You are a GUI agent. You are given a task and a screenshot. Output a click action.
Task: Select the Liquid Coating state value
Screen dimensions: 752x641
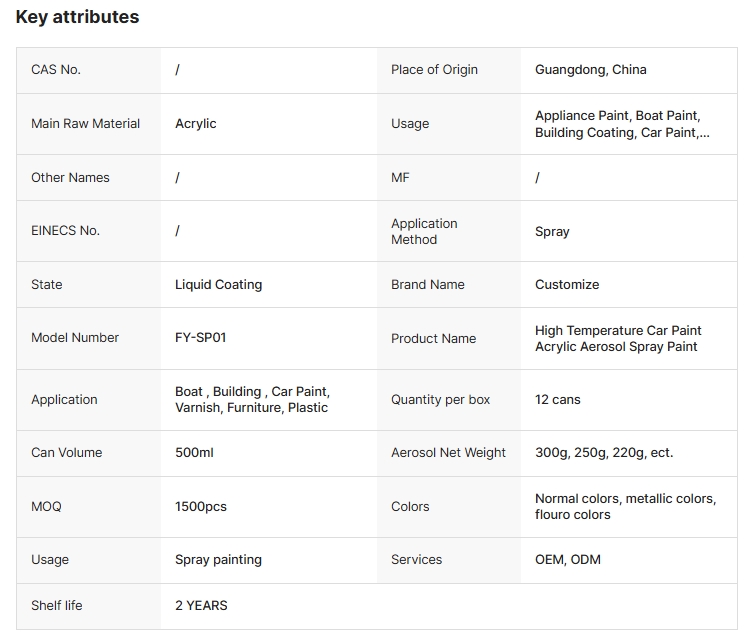point(218,285)
